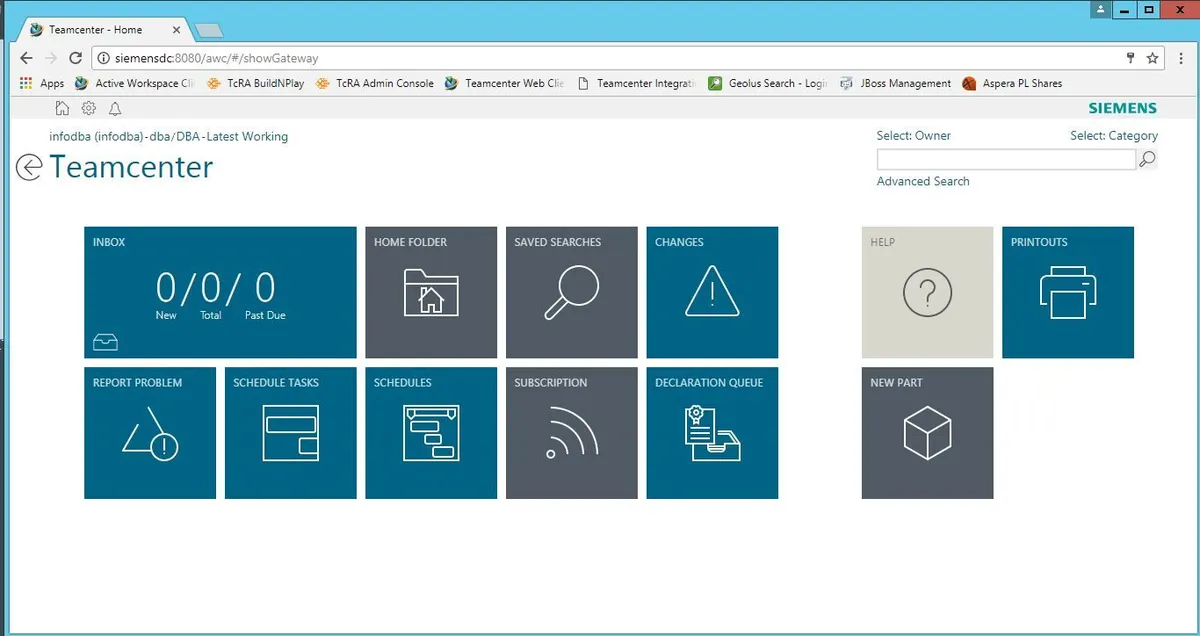Screen dimensions: 1200x636
Task: Click the notification bell icon
Action: click(115, 109)
